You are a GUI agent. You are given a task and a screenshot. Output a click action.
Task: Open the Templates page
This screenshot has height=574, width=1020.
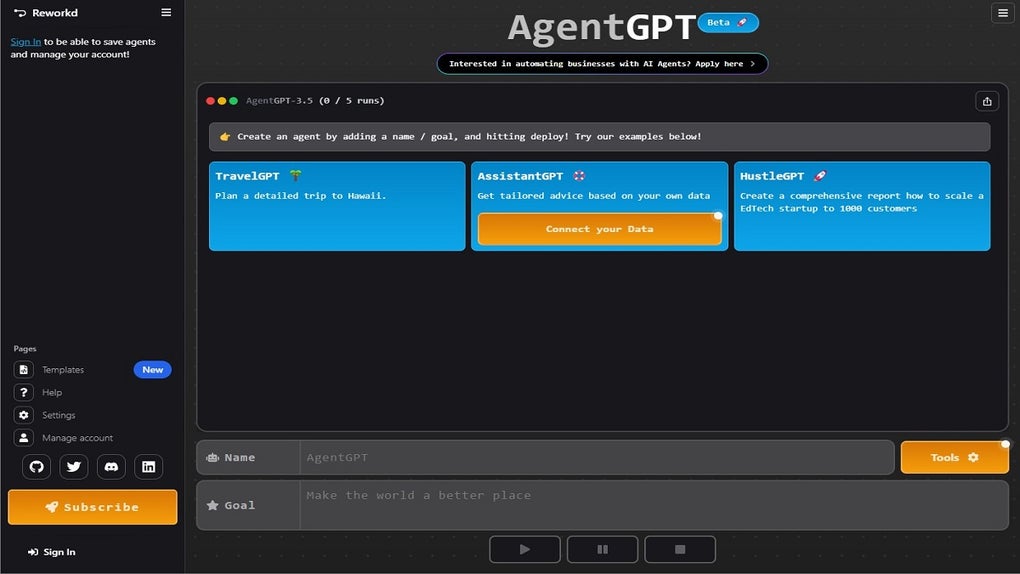[x=63, y=370]
